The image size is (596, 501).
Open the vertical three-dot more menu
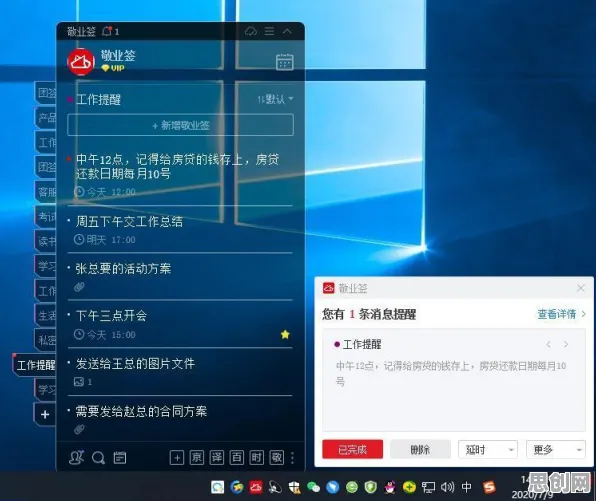pyautogui.click(x=292, y=458)
